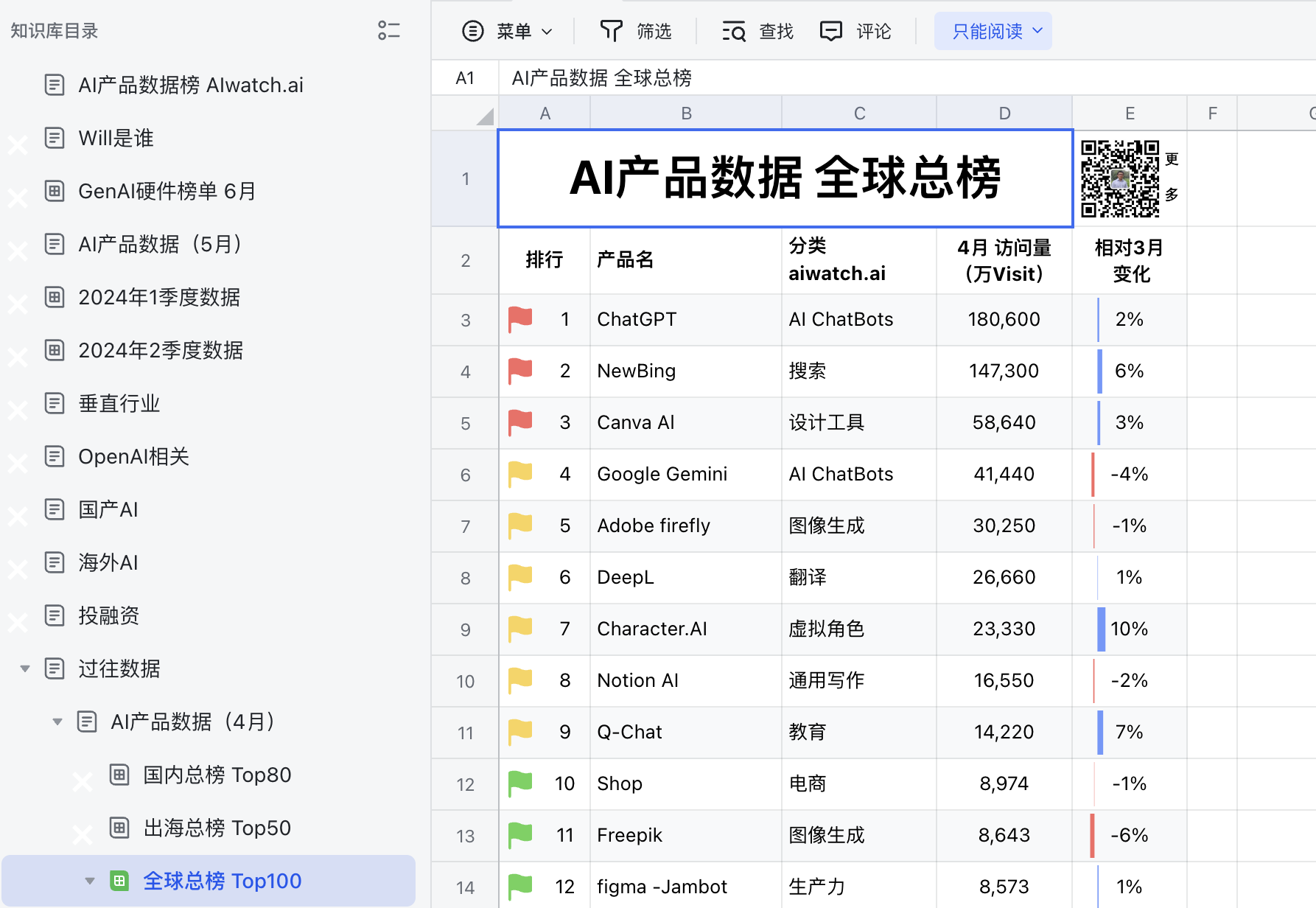The width and height of the screenshot is (1316, 908).
Task: Click the document icon beside 投融资
Action: point(55,615)
